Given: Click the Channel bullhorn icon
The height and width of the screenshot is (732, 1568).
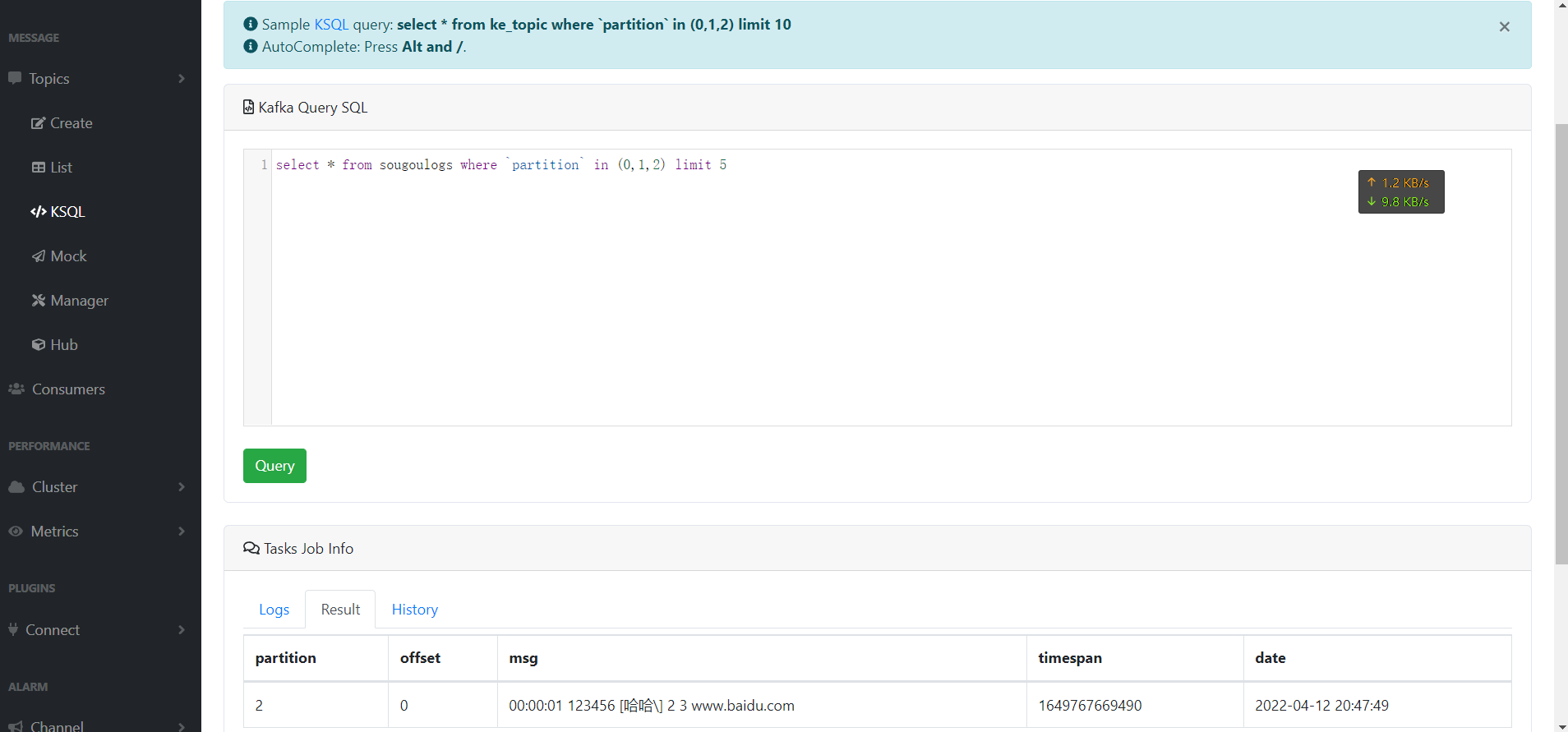Looking at the screenshot, I should click(16, 726).
